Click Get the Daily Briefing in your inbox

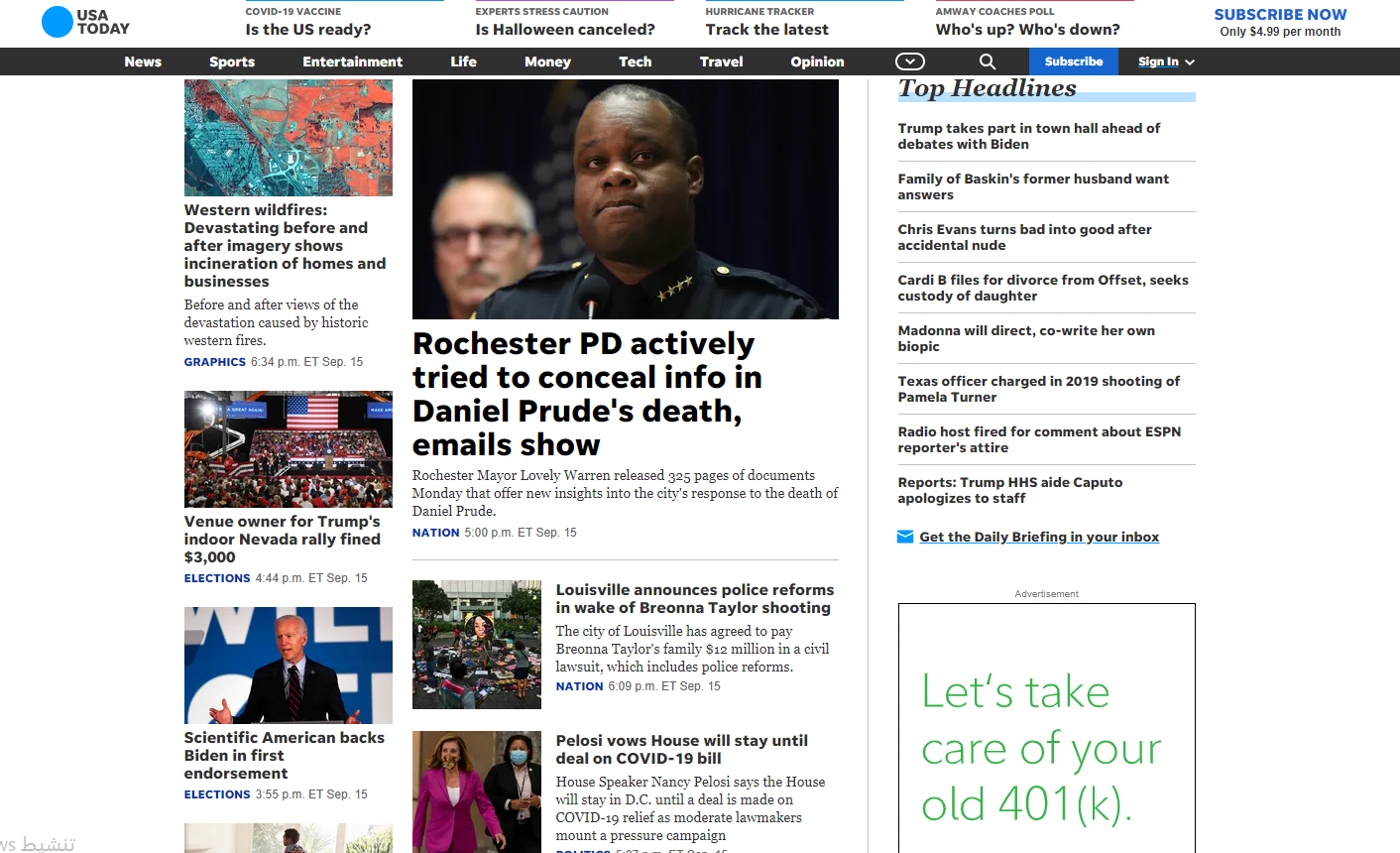[x=1039, y=537]
